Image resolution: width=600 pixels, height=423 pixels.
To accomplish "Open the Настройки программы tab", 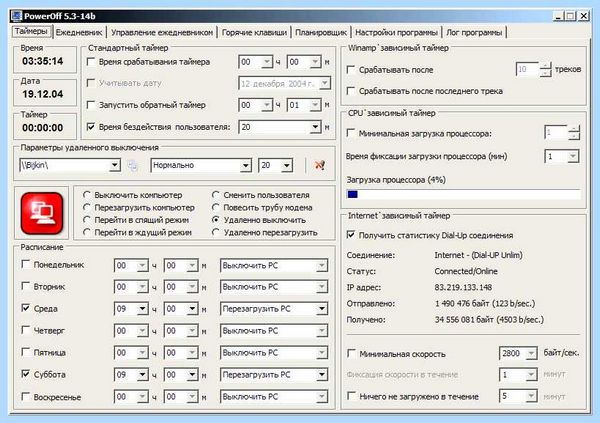I will pyautogui.click(x=396, y=33).
